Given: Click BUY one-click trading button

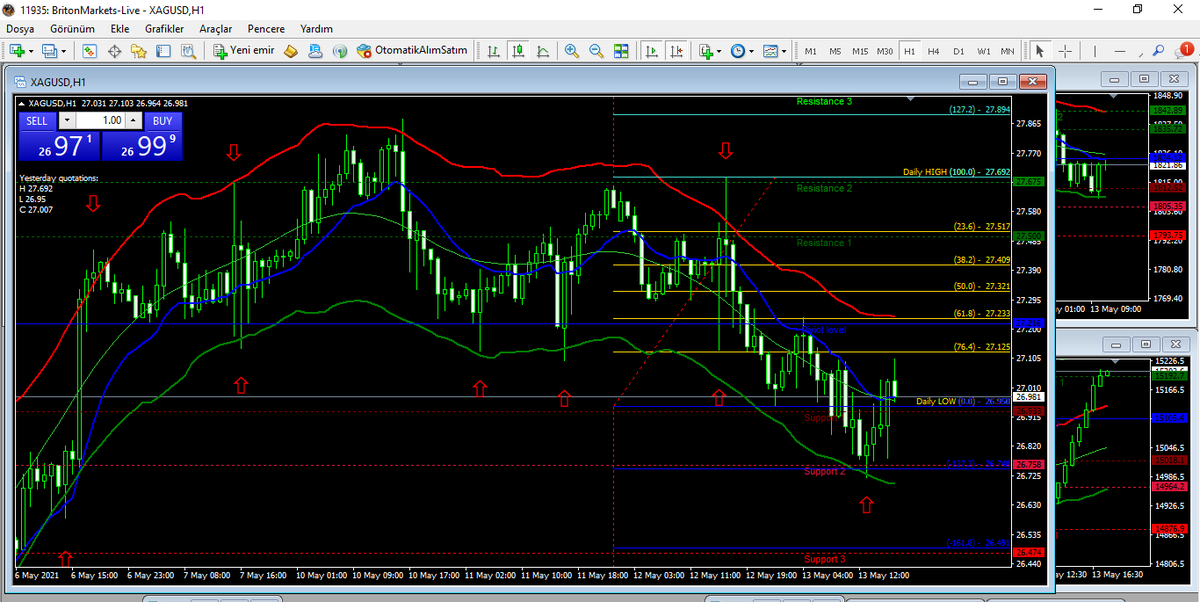Looking at the screenshot, I should pos(164,120).
